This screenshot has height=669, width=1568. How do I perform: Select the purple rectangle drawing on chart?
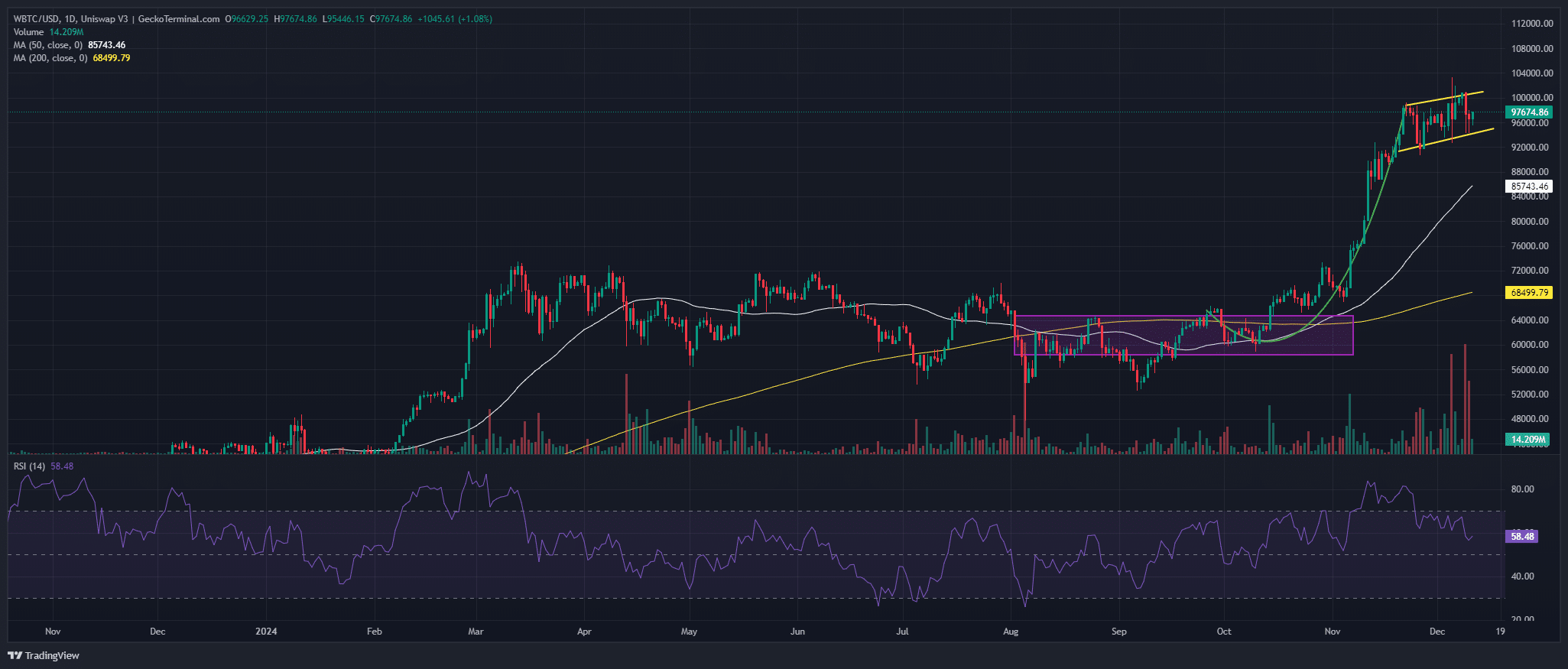point(1183,335)
